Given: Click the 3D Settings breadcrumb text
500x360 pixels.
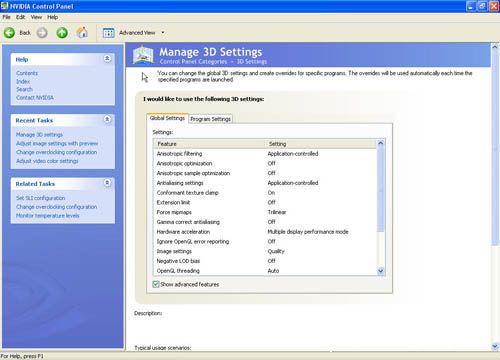Looking at the screenshot, I should point(252,62).
